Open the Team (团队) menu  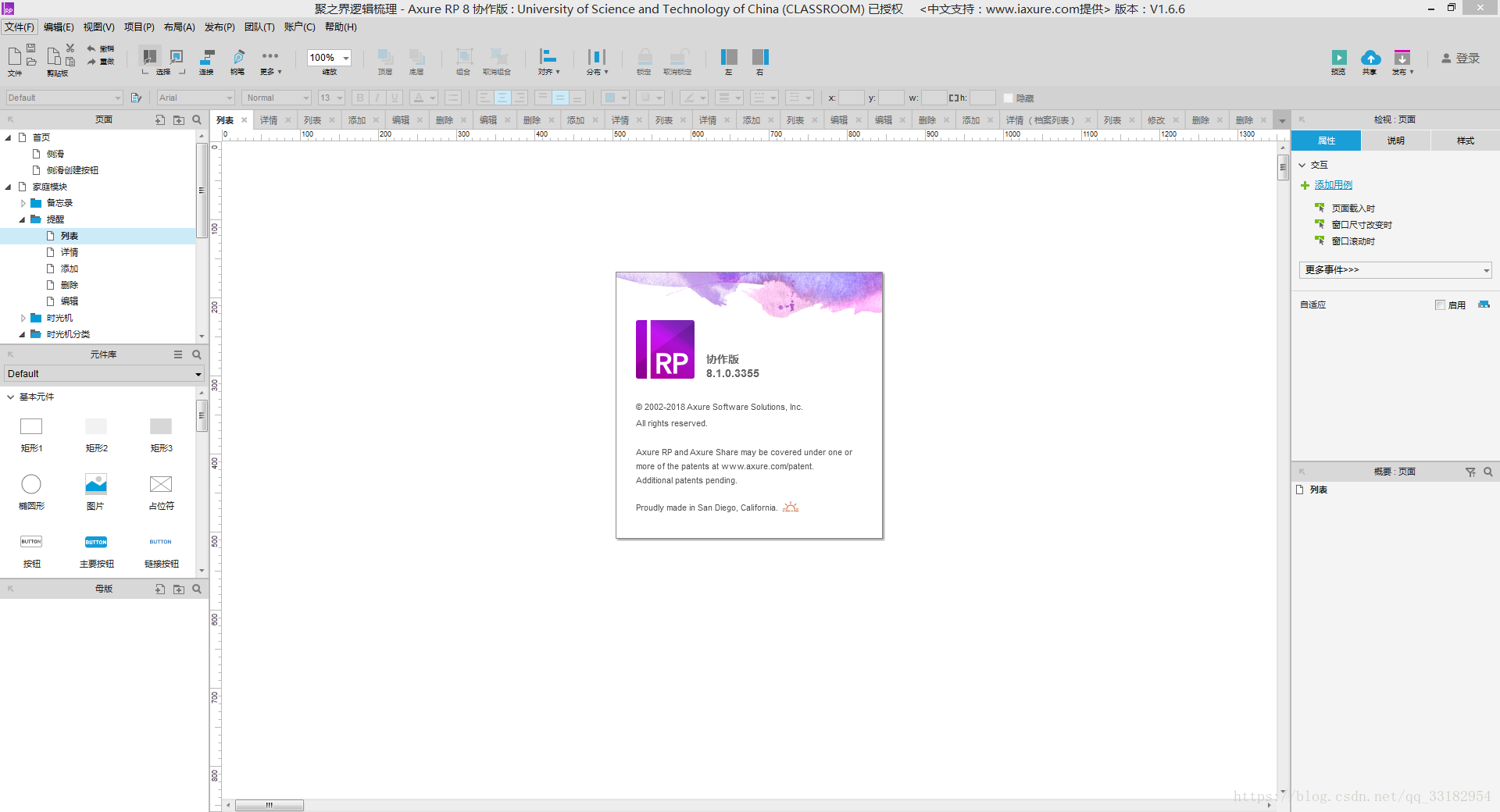[x=259, y=27]
